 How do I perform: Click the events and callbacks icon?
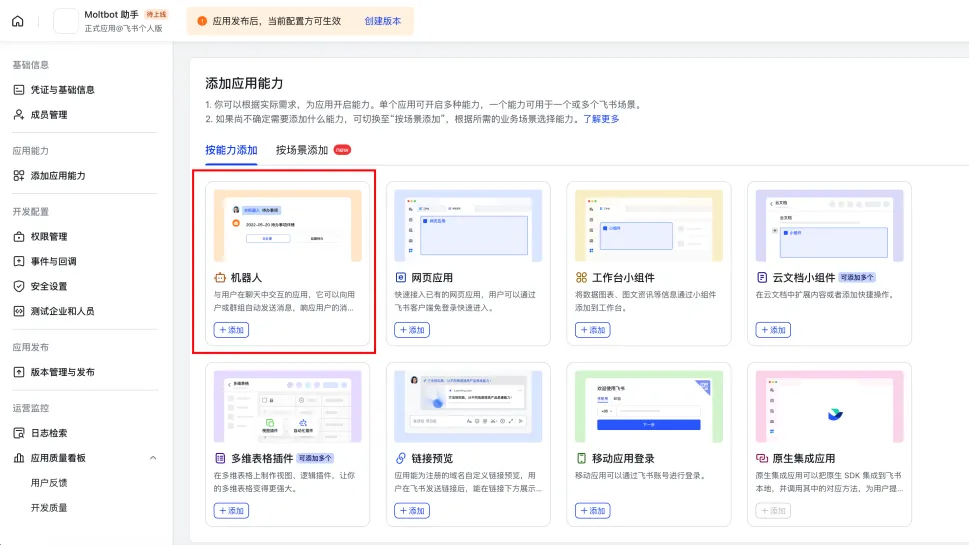[x=19, y=261]
